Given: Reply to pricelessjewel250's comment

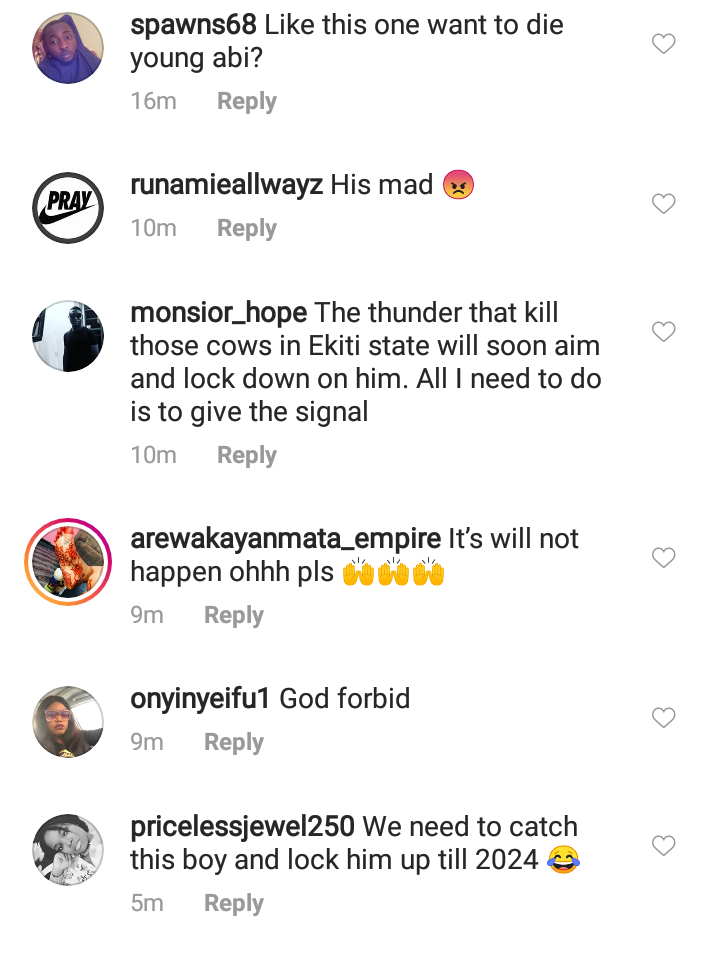Looking at the screenshot, I should 233,904.
